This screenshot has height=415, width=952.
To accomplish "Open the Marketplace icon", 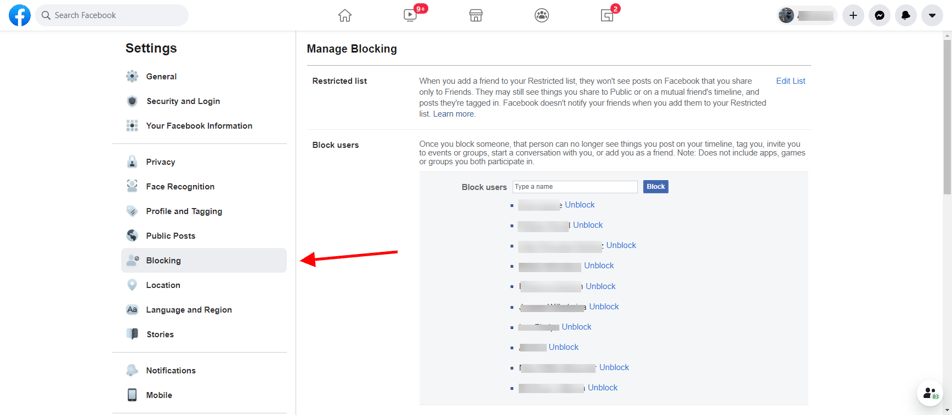I will coord(476,16).
